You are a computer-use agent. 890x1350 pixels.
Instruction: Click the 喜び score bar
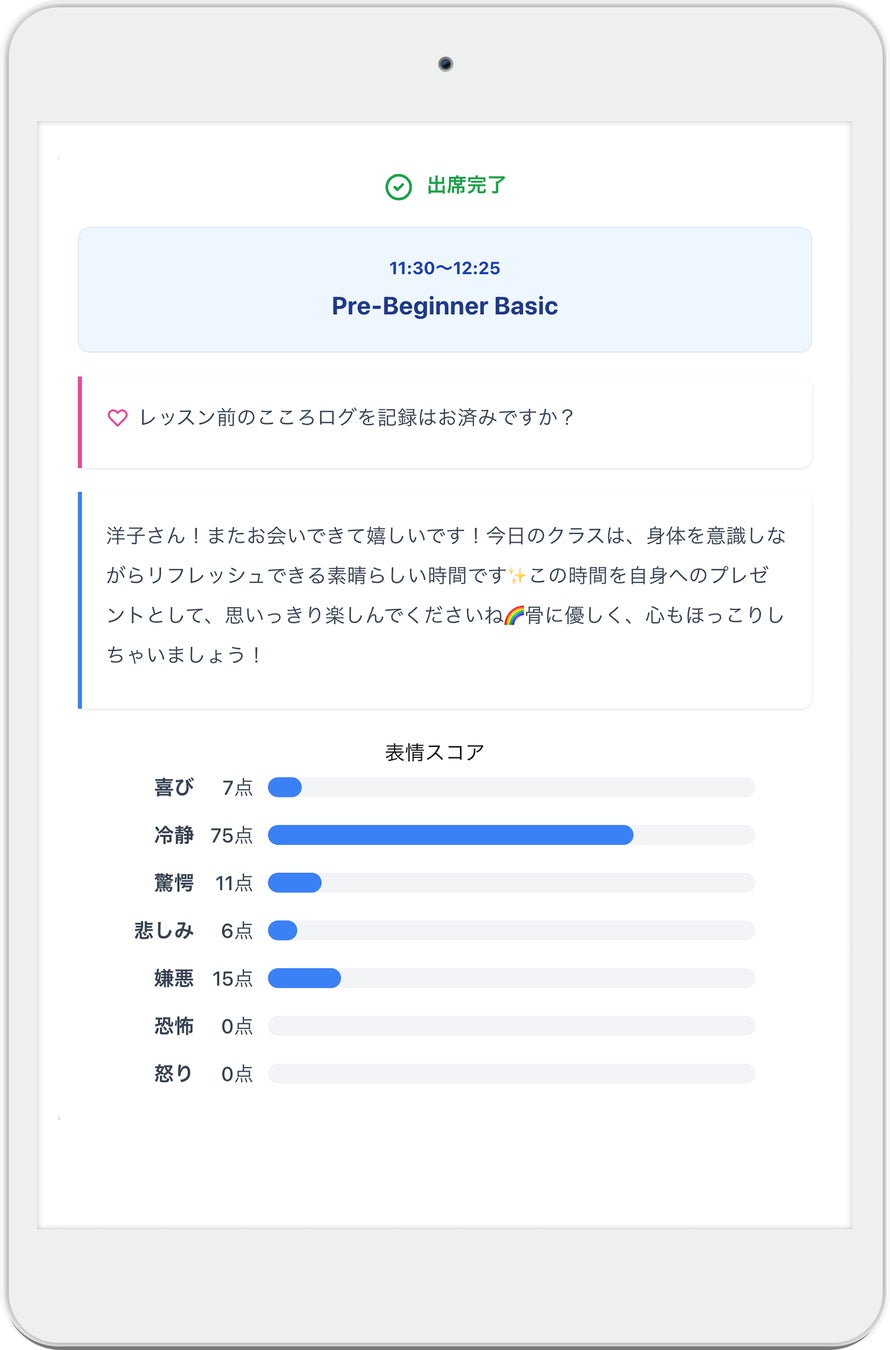pyautogui.click(x=511, y=788)
